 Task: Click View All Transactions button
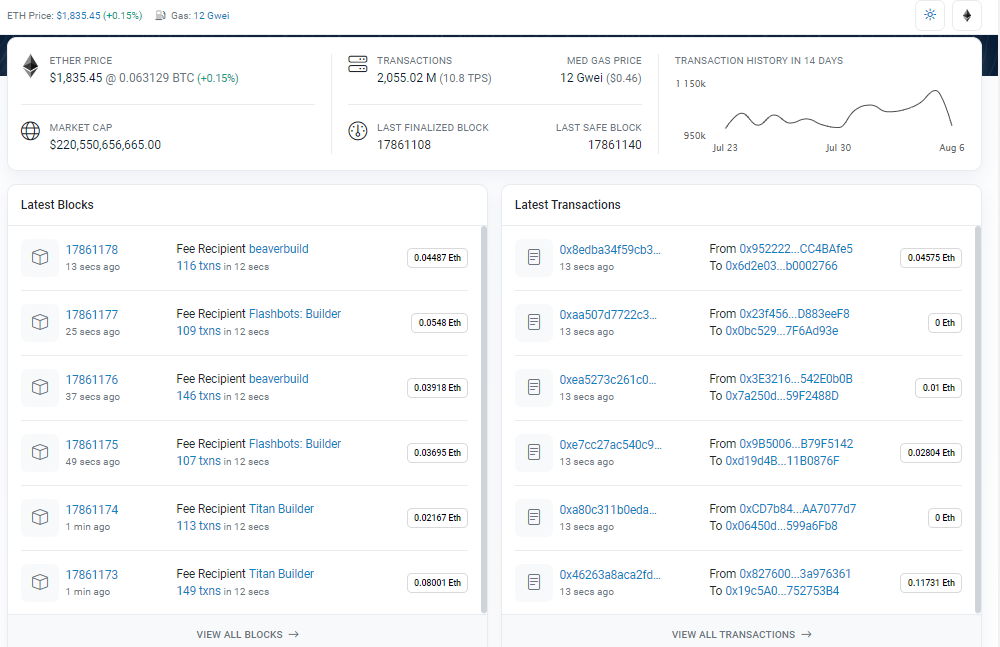tap(741, 634)
